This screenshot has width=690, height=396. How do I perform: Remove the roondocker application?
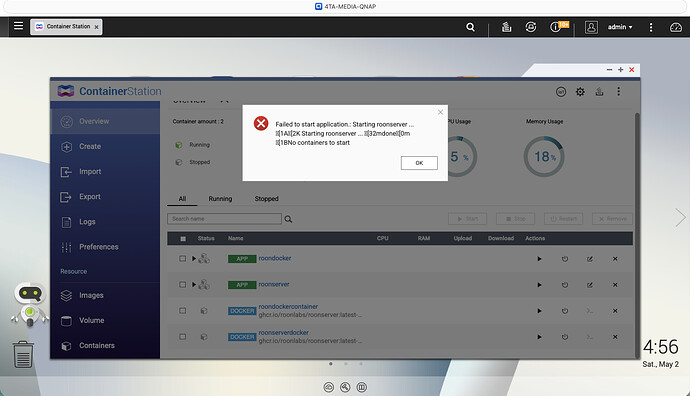tap(615, 259)
